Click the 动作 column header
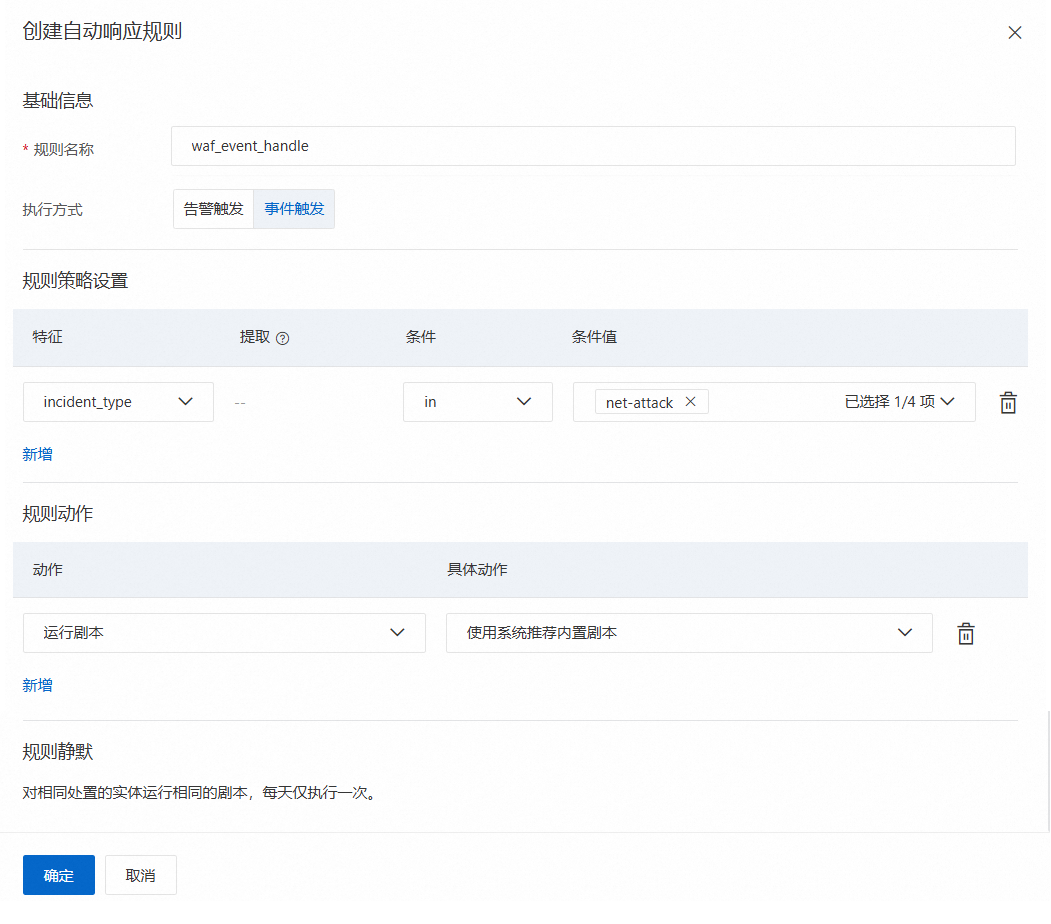Image resolution: width=1051 pixels, height=924 pixels. click(x=48, y=570)
